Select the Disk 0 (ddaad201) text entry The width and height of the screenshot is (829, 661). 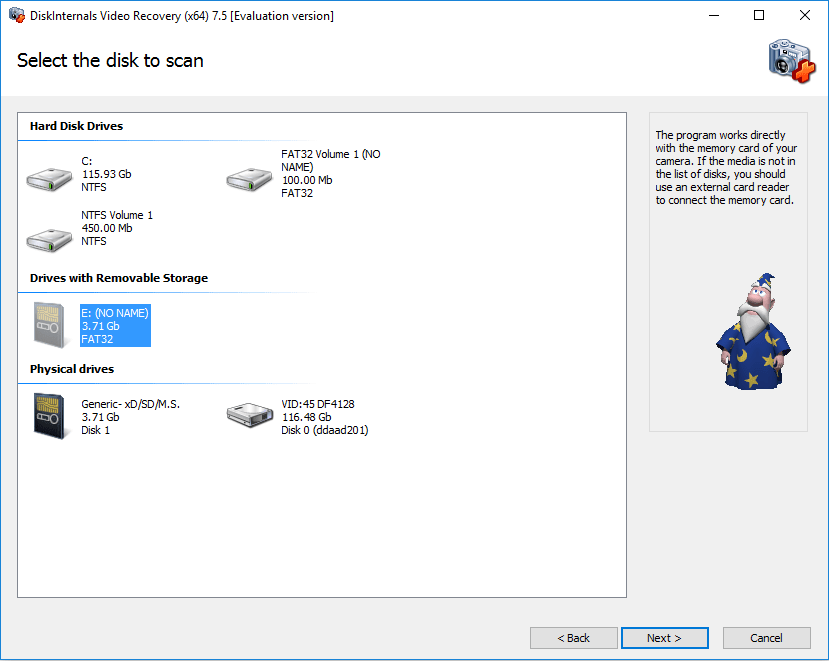click(324, 430)
